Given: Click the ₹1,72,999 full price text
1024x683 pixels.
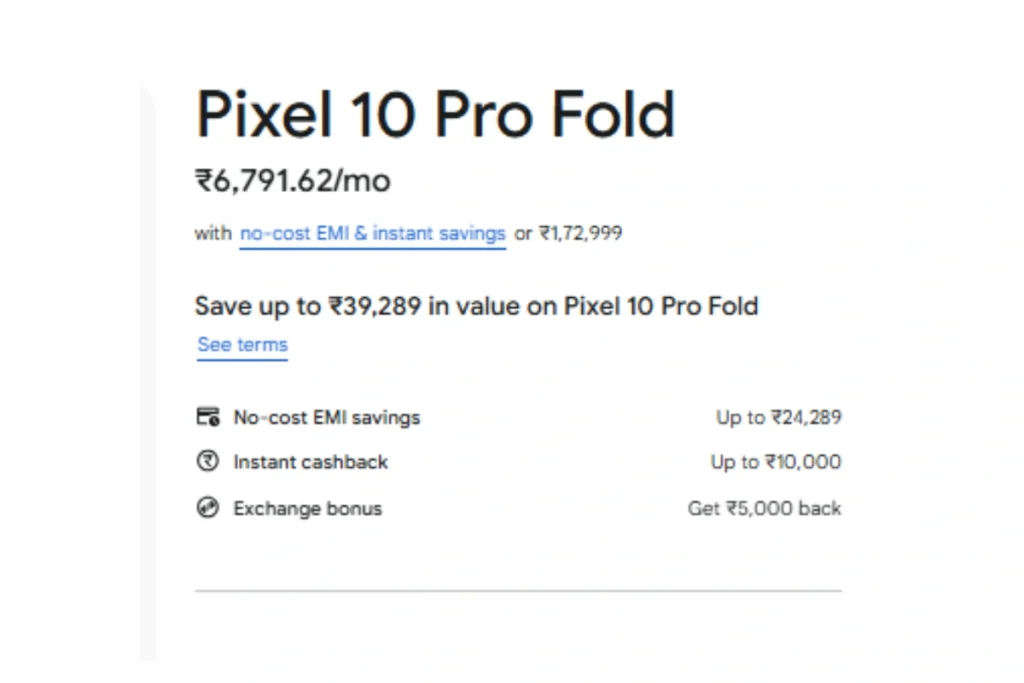Looking at the screenshot, I should [x=580, y=234].
